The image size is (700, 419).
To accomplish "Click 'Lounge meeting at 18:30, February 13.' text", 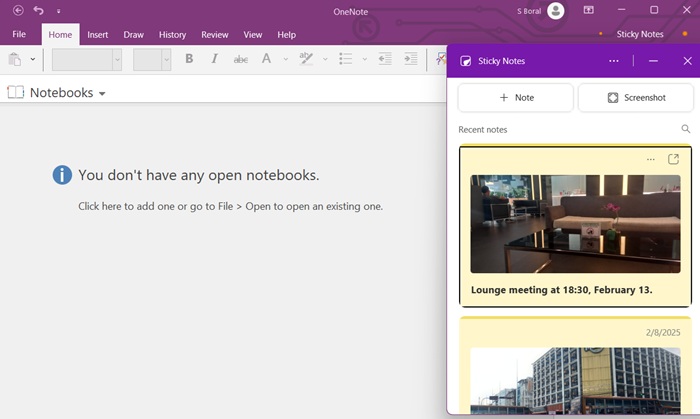I will coord(562,290).
